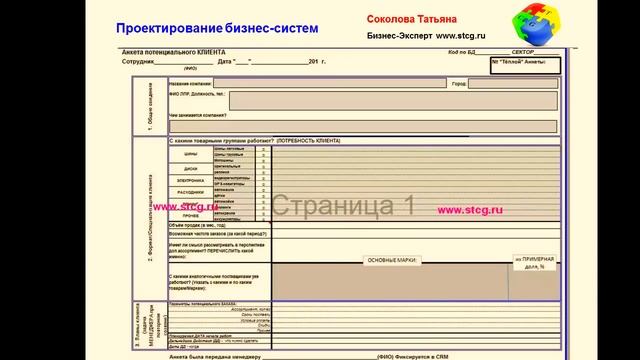Image resolution: width=640 pixels, height=360 pixels.
Task: Click the name 'Соколова Татьяна'
Action: coord(411,19)
